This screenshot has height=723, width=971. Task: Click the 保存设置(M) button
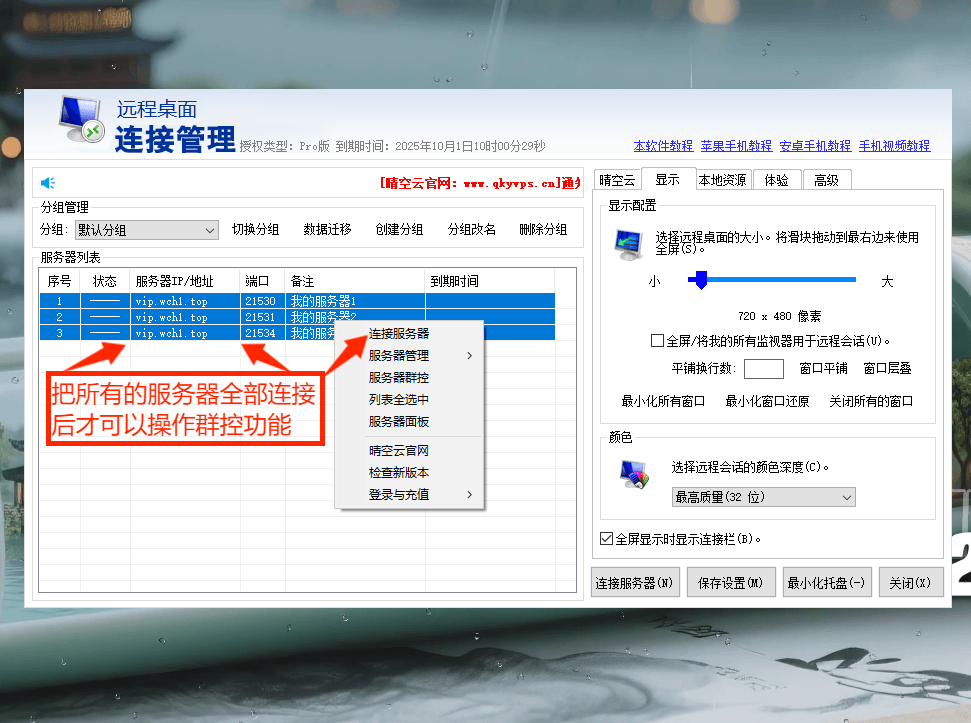pos(731,582)
